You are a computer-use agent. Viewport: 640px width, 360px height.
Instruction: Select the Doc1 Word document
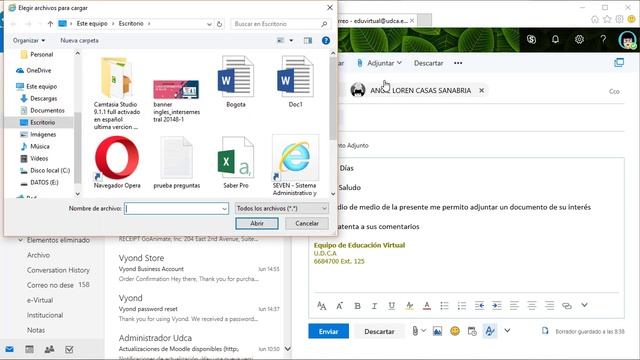tap(296, 82)
